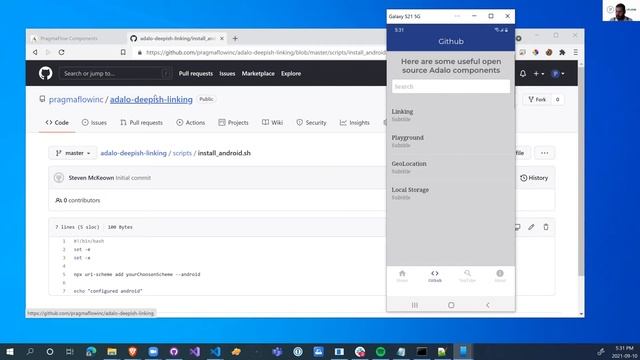Click the scripts folder breadcrumb

182,153
